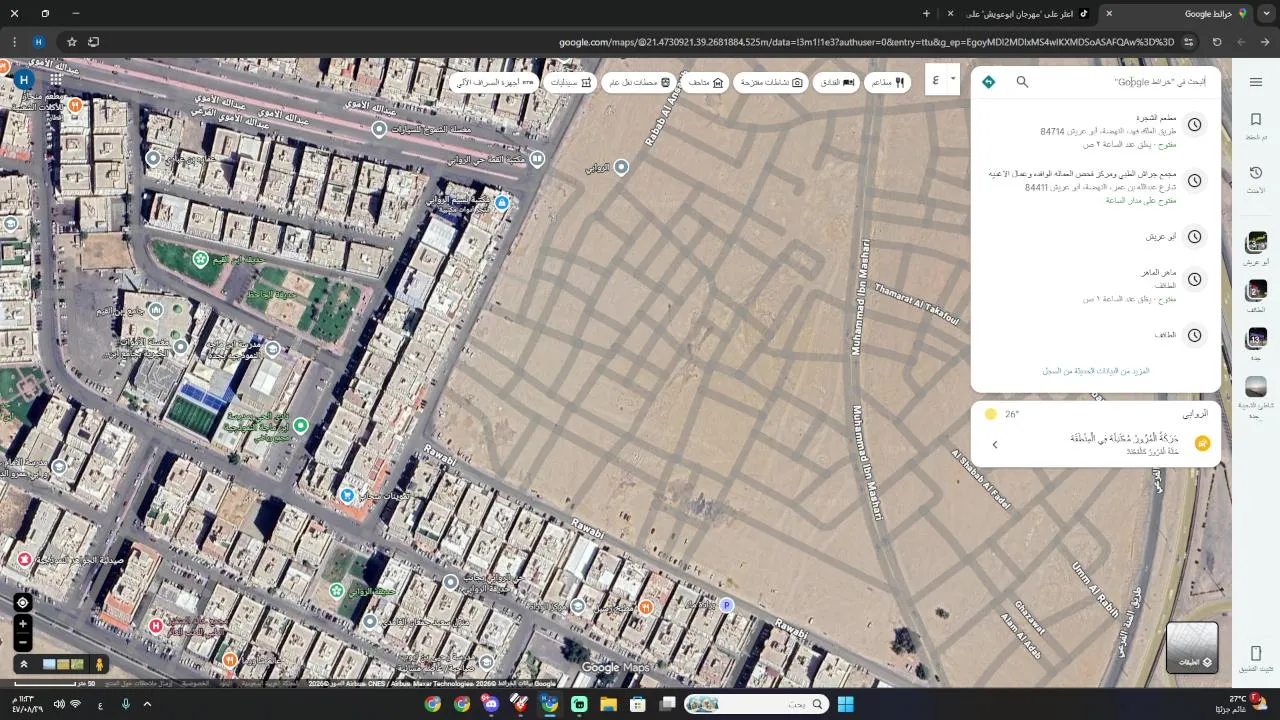Viewport: 1280px width, 720px height.
Task: Click the yellow traffic car icon
Action: tap(1202, 443)
